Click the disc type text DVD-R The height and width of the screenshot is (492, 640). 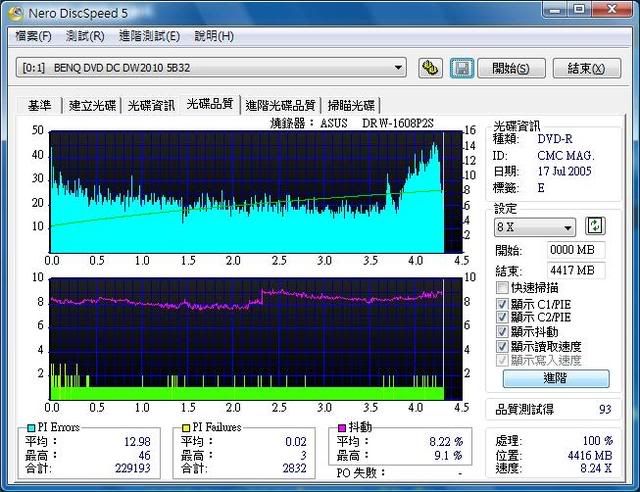tap(555, 139)
